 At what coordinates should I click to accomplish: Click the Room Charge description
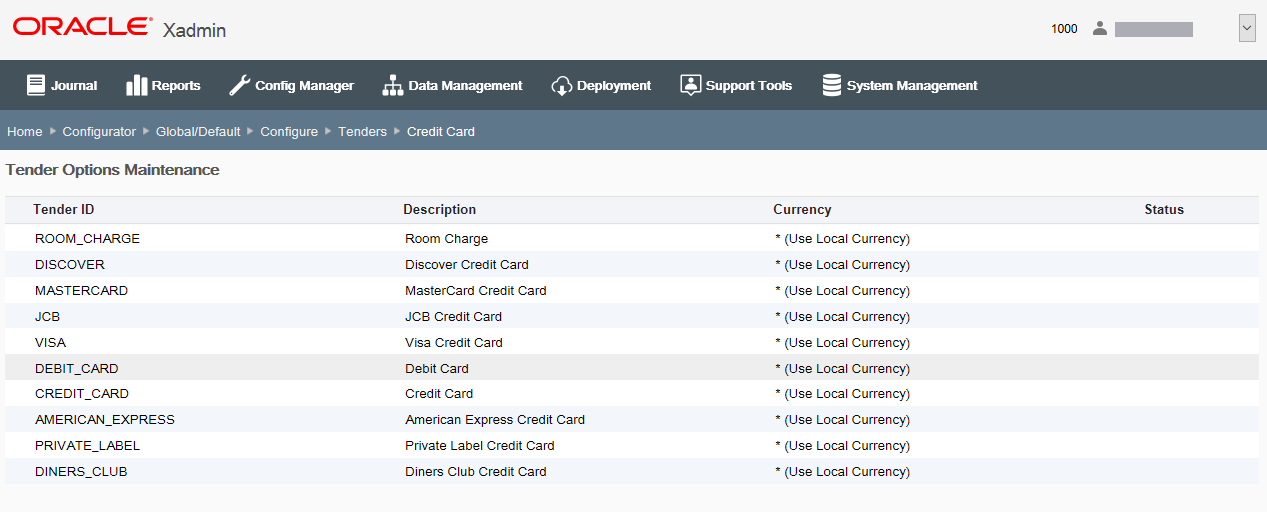447,239
